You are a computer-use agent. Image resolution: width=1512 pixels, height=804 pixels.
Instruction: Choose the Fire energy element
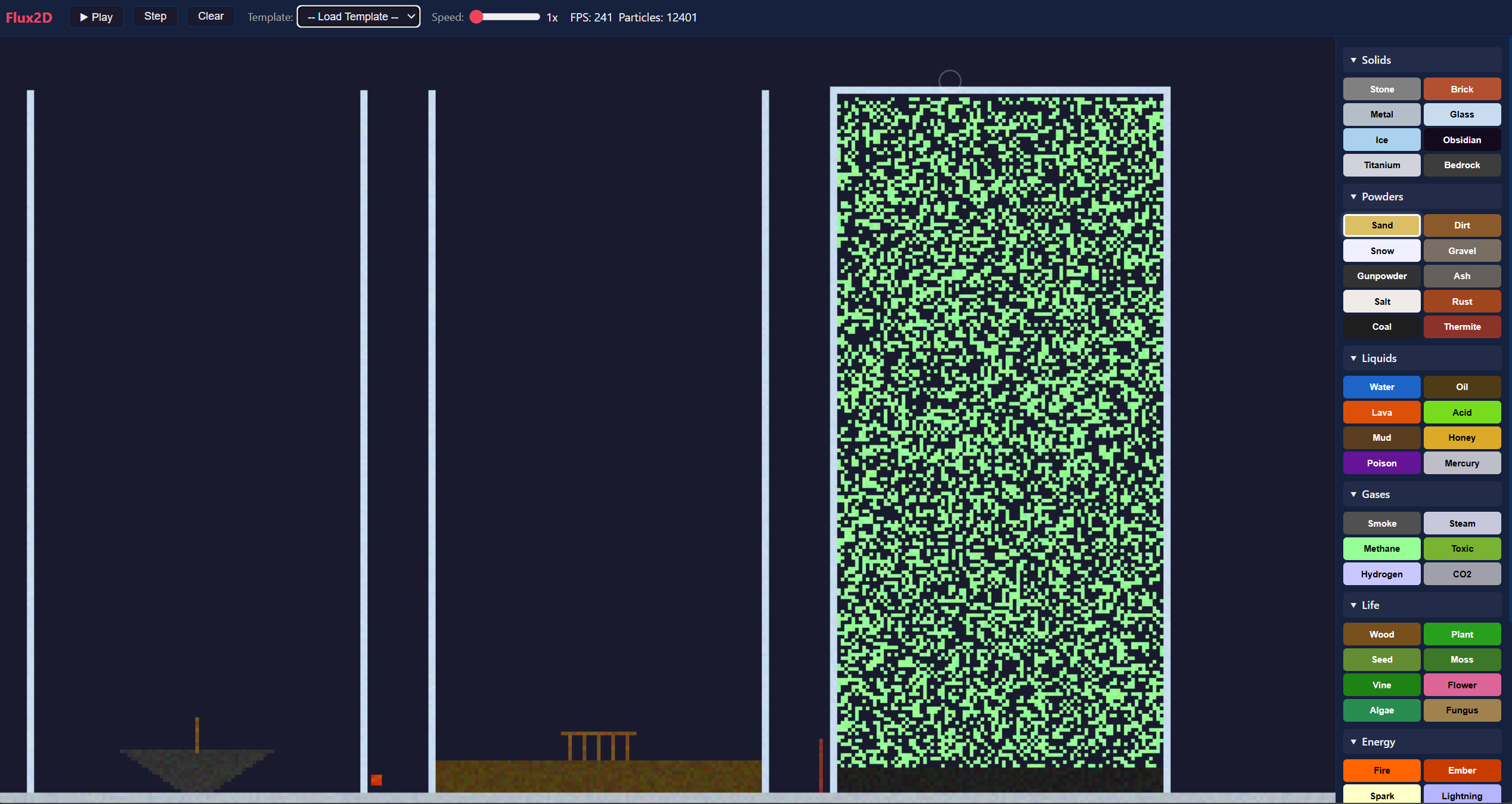(x=1381, y=771)
